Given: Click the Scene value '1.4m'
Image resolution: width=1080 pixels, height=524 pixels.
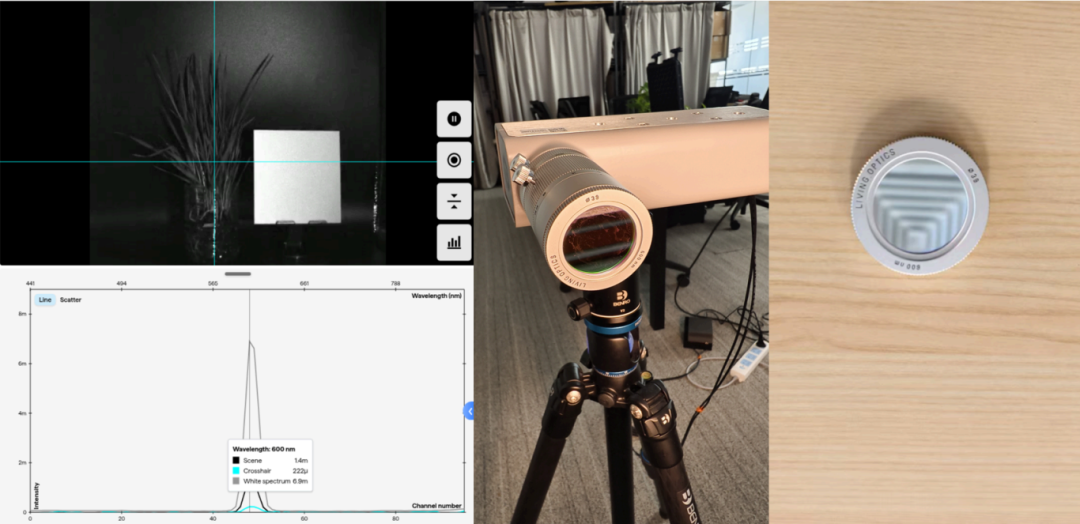Looking at the screenshot, I should [300, 460].
